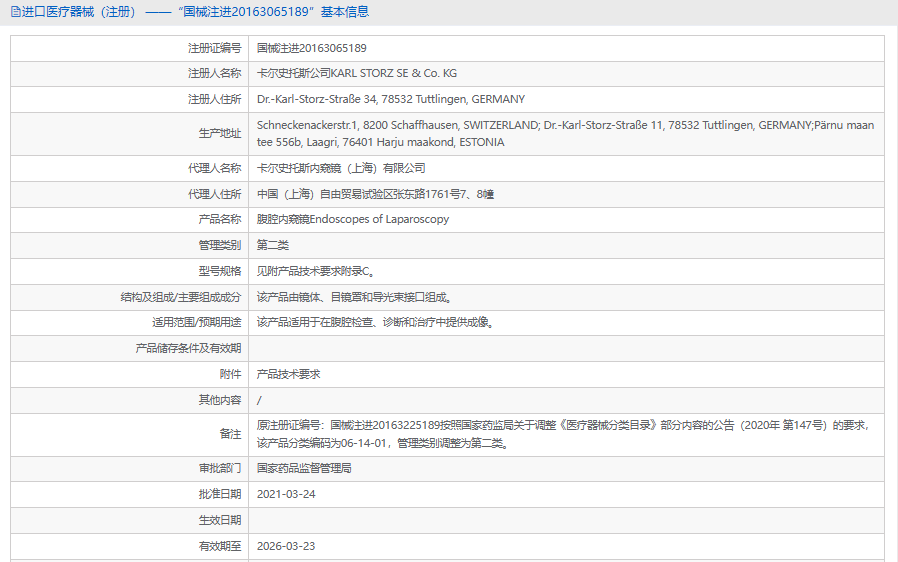Click the label 产品储存条件及有效期

[x=188, y=348]
